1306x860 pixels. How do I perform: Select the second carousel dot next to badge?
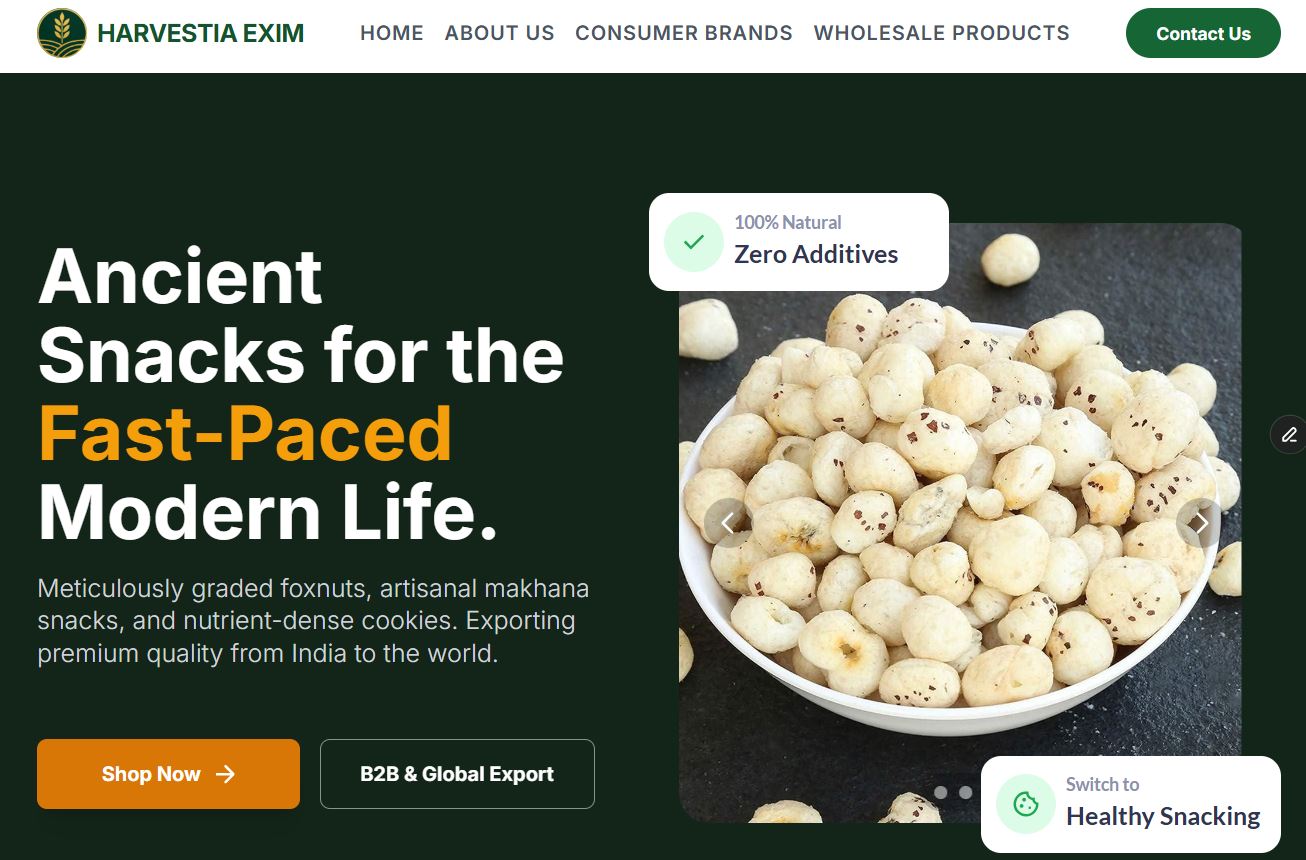pyautogui.click(x=965, y=792)
